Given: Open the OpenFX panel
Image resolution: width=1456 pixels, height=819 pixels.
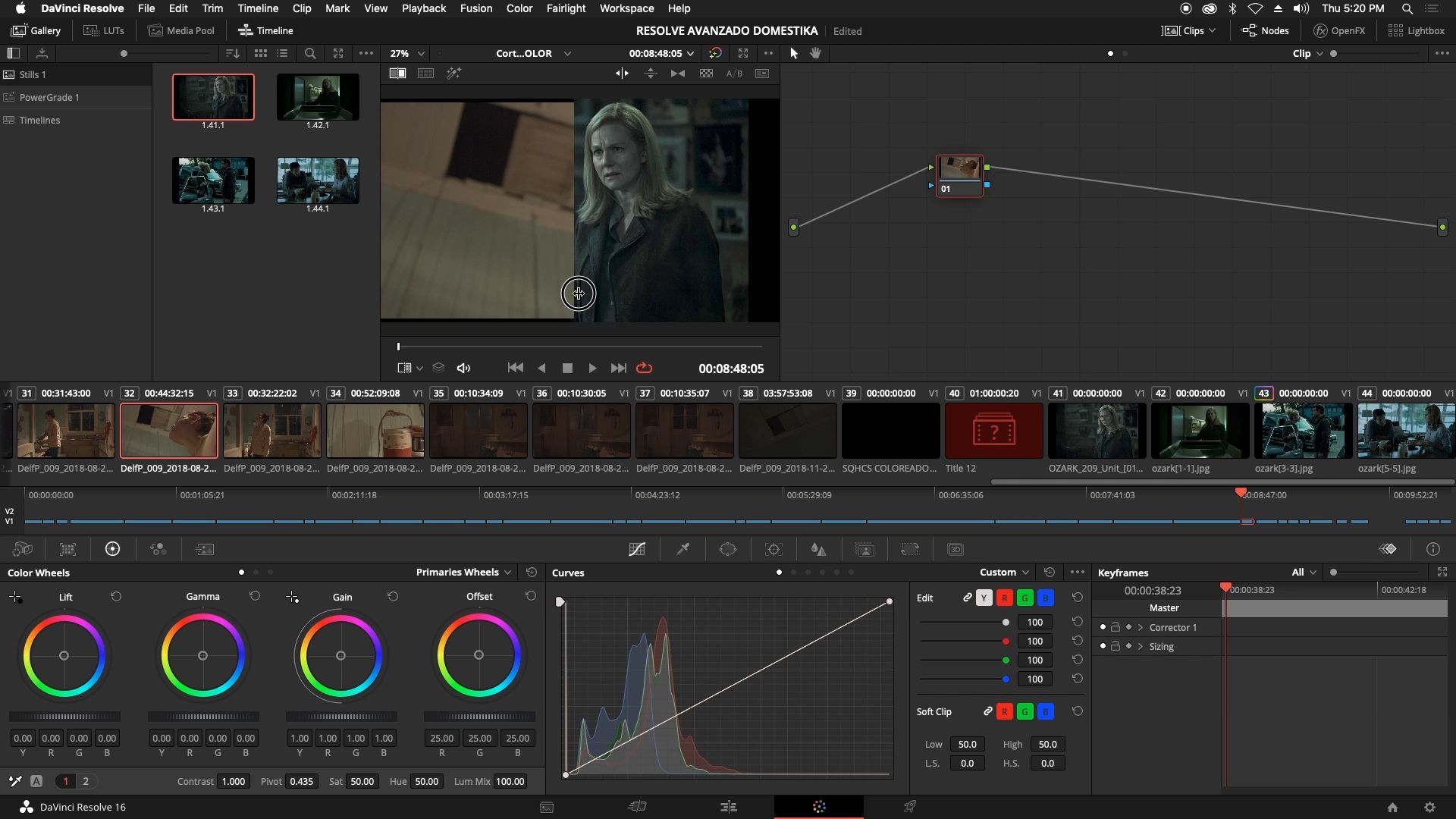Looking at the screenshot, I should (1339, 30).
